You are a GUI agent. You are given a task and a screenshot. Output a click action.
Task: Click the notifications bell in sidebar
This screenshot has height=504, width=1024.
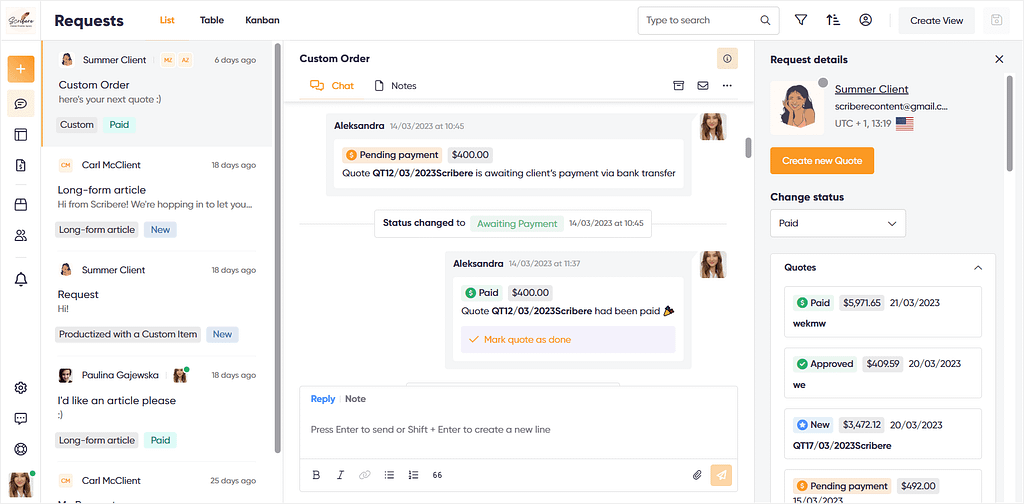(x=21, y=279)
